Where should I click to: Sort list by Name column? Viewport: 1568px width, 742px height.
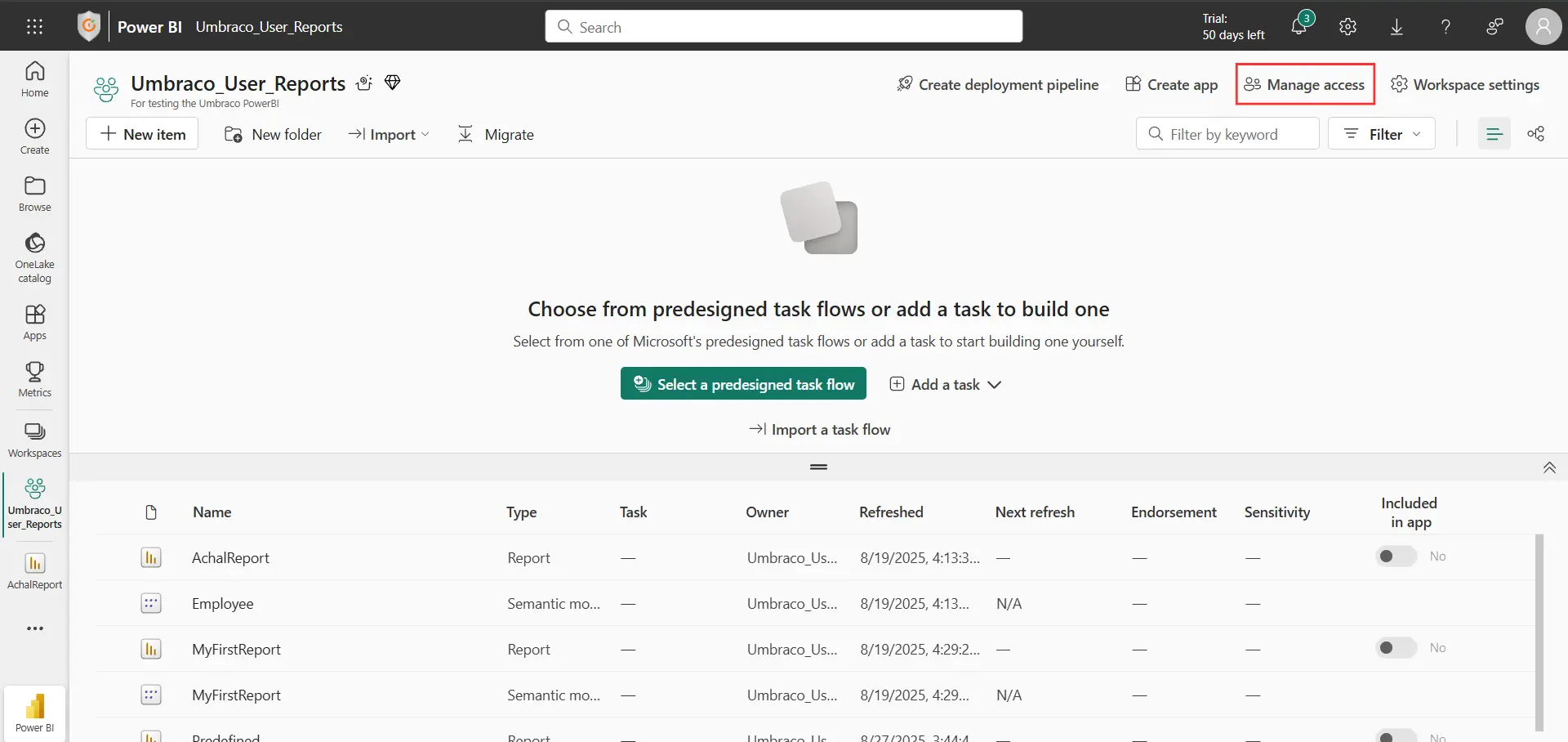pos(212,512)
